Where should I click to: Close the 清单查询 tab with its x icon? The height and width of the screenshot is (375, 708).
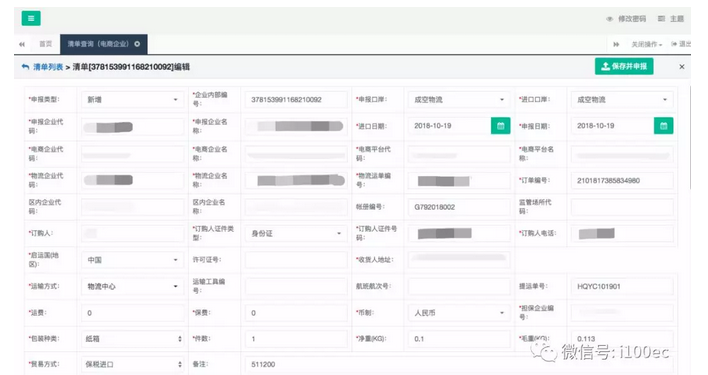pos(137,44)
